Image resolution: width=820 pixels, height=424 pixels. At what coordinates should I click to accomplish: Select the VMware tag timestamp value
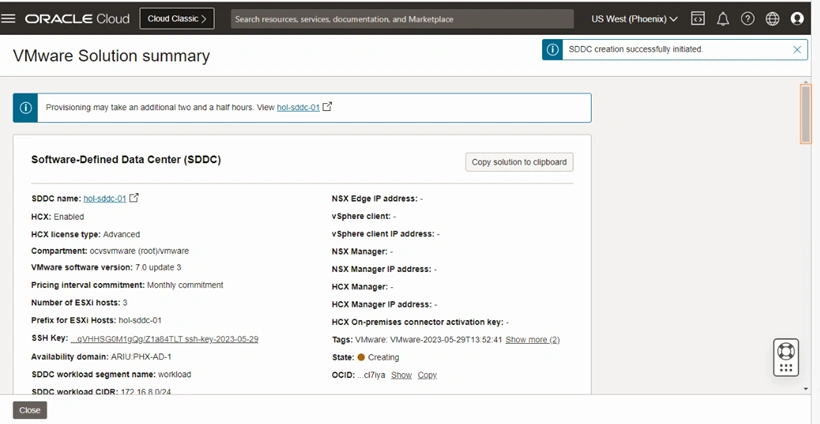[x=446, y=340]
